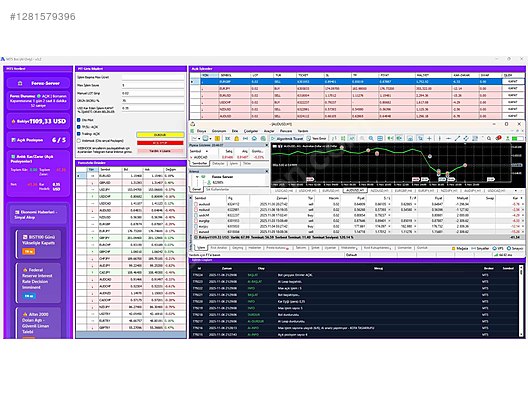Screen dimensions: 528x396
Task: Close the Market Watch panel
Action: pos(267,145)
